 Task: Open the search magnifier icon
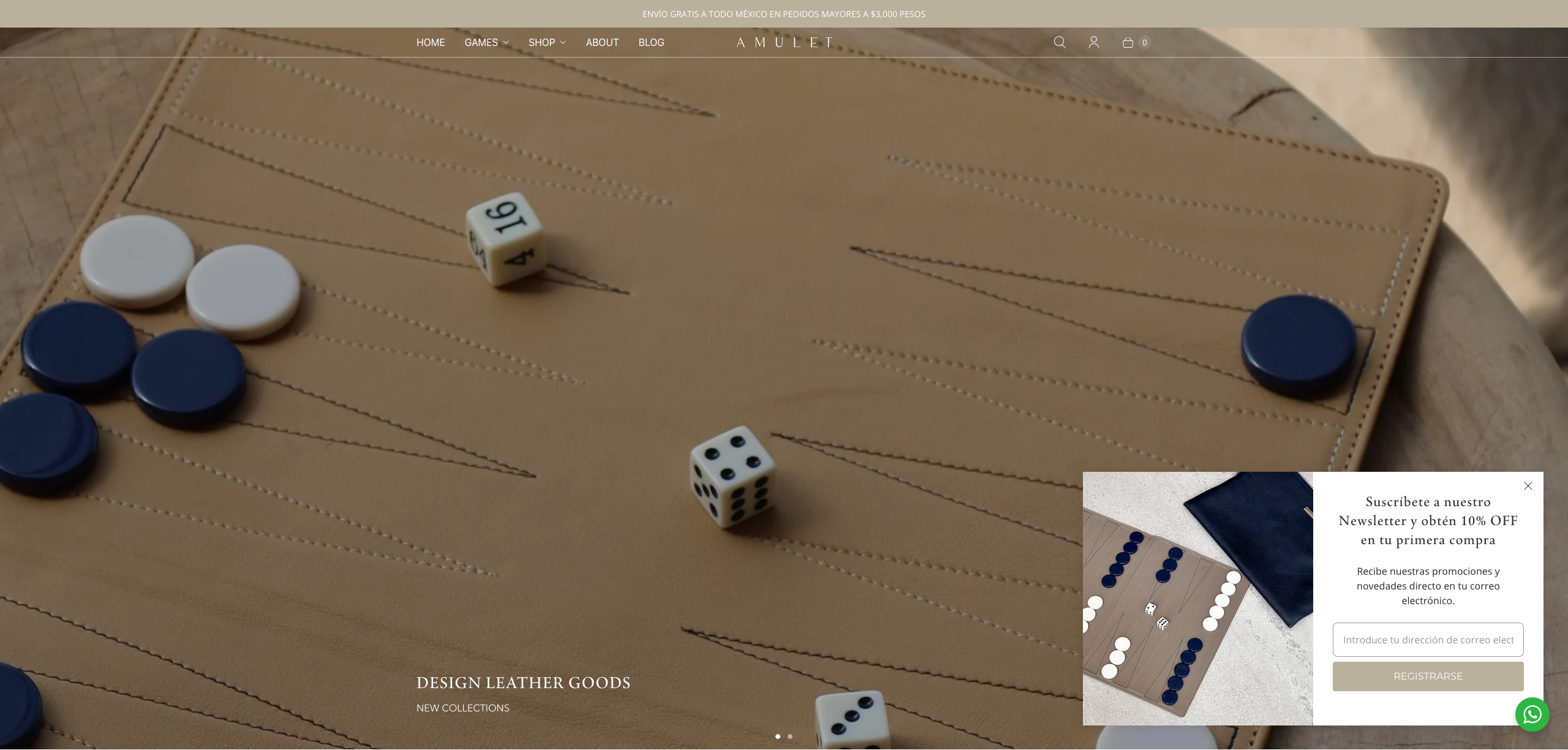(1060, 42)
